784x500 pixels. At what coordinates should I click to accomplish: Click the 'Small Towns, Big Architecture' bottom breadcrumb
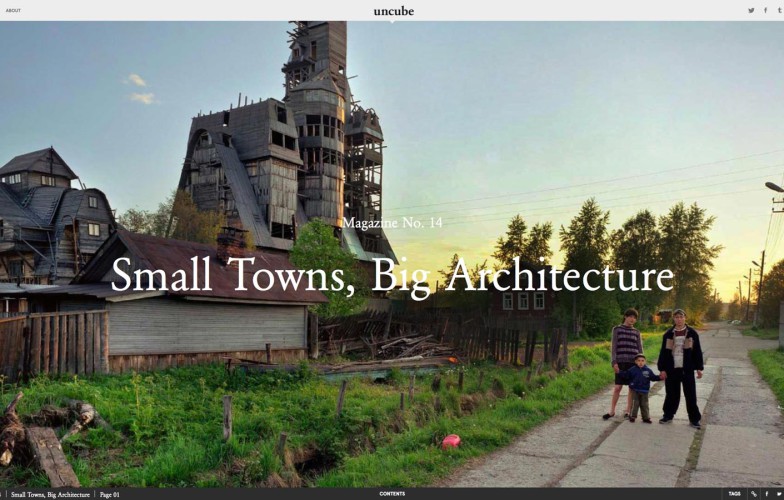[x=50, y=494]
